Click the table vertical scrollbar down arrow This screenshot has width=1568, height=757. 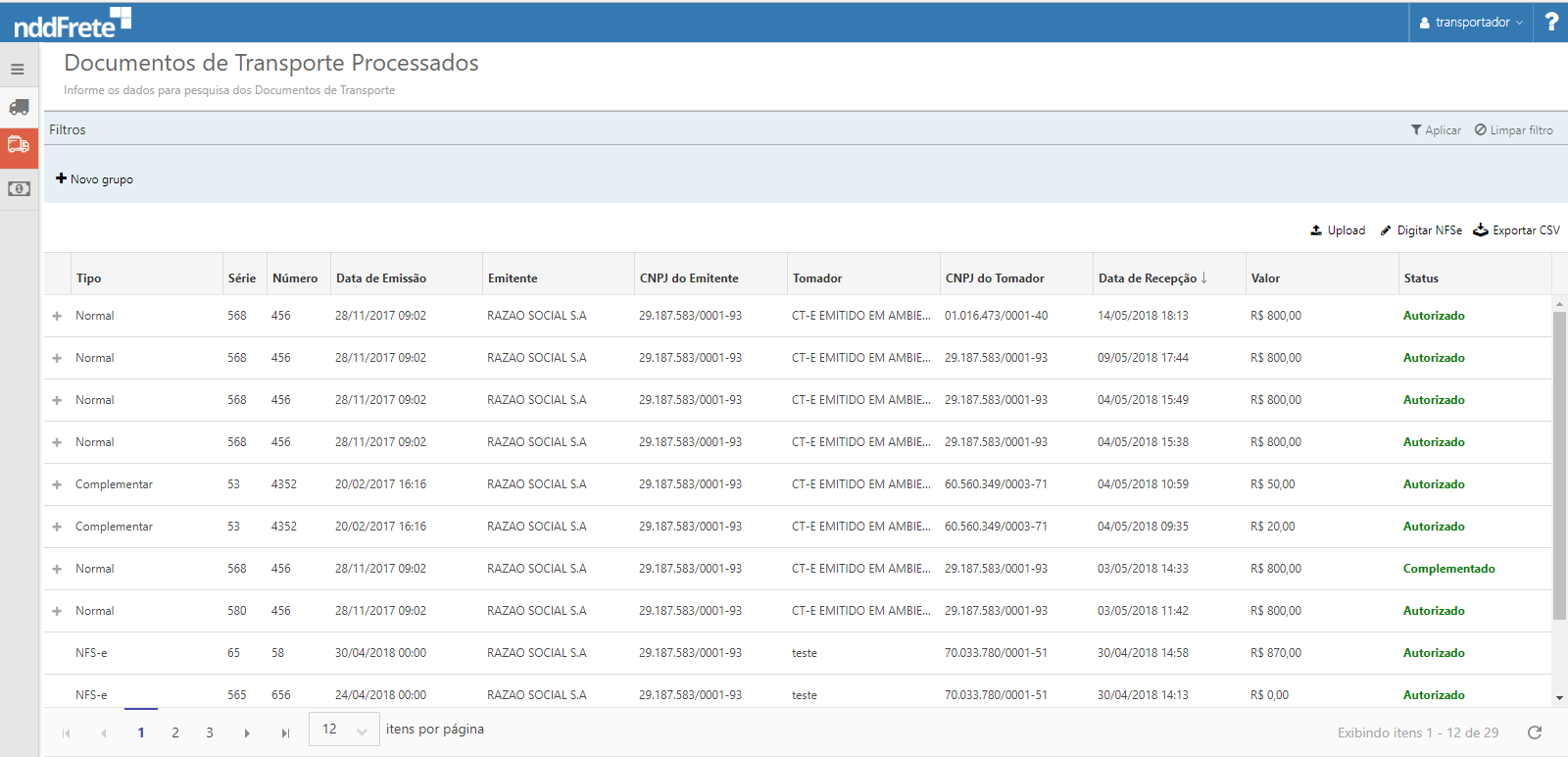[x=1559, y=698]
